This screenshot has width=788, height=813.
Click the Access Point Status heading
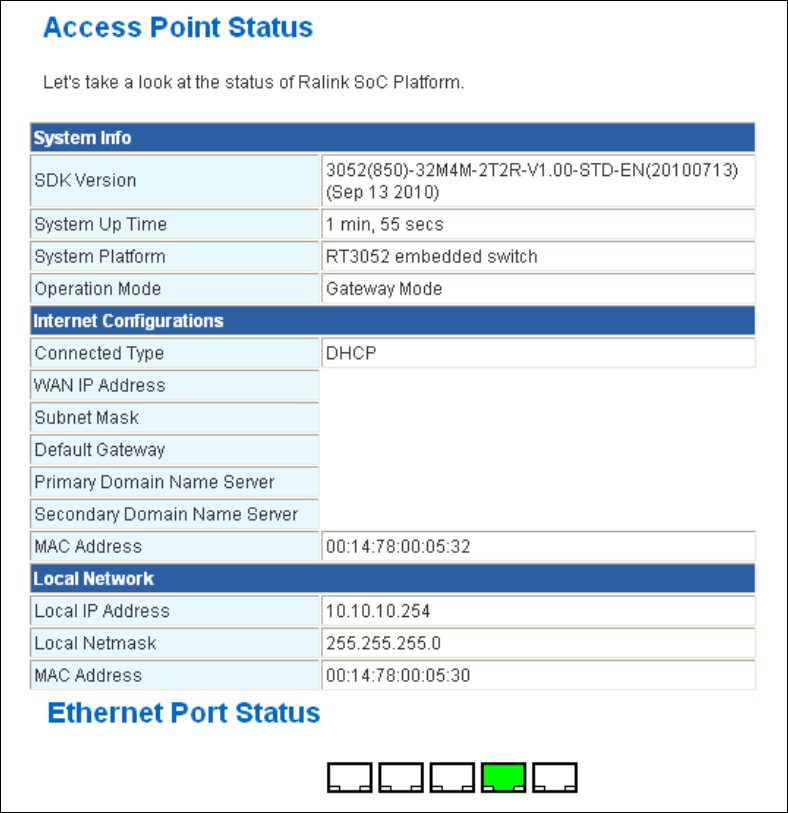tap(178, 27)
